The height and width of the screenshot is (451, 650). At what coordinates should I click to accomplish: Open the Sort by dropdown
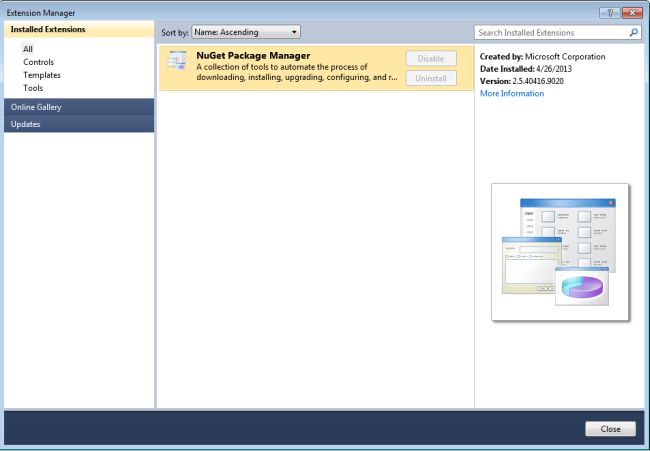pyautogui.click(x=246, y=32)
